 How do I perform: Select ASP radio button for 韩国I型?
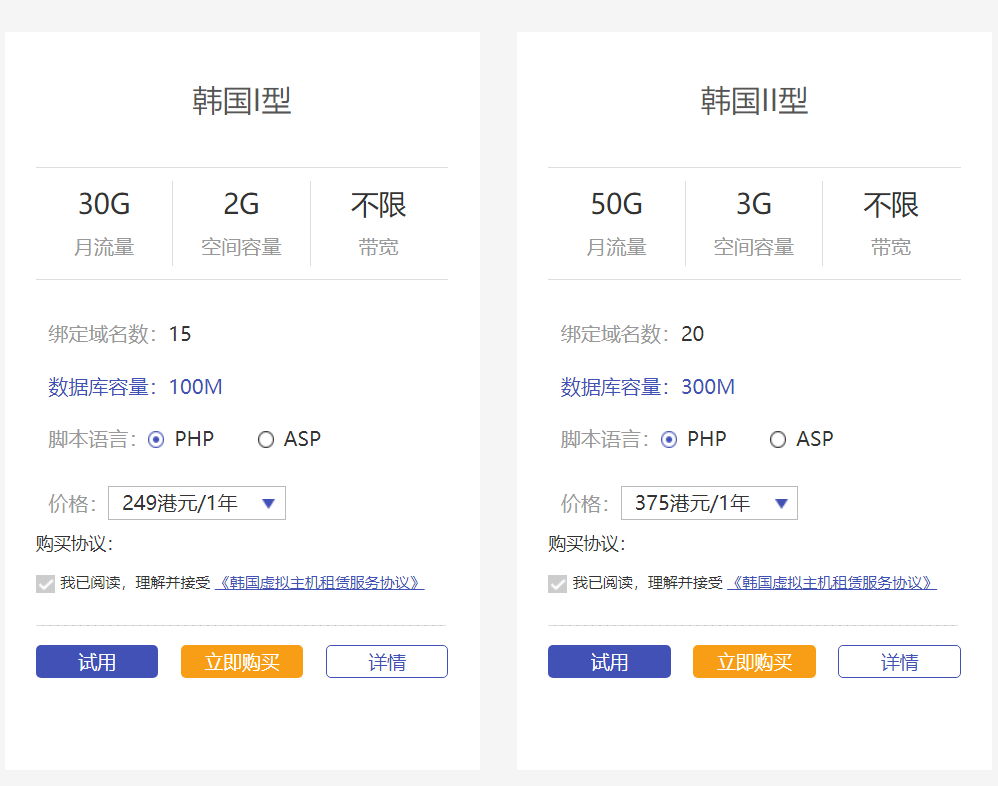pyautogui.click(x=266, y=440)
